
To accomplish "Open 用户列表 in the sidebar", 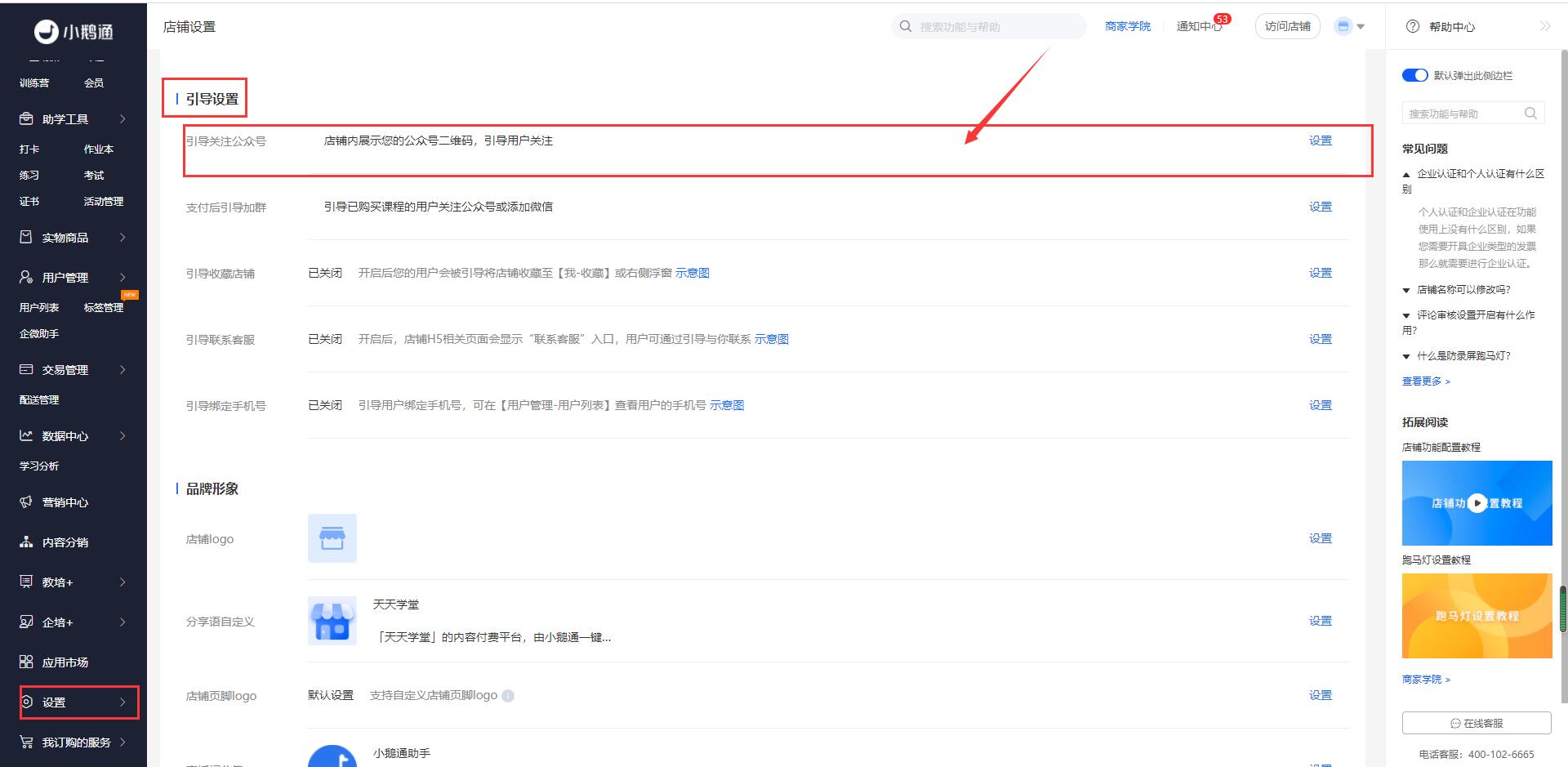I will 39,308.
